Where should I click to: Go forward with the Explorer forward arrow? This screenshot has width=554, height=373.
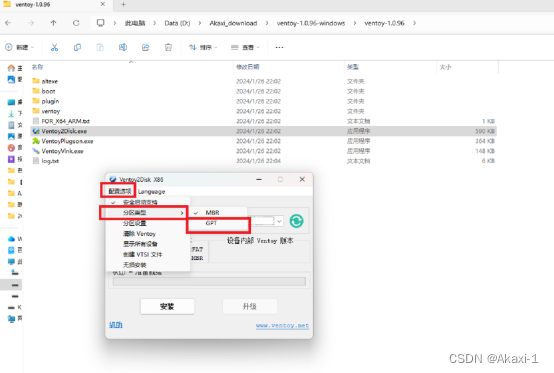click(x=31, y=23)
